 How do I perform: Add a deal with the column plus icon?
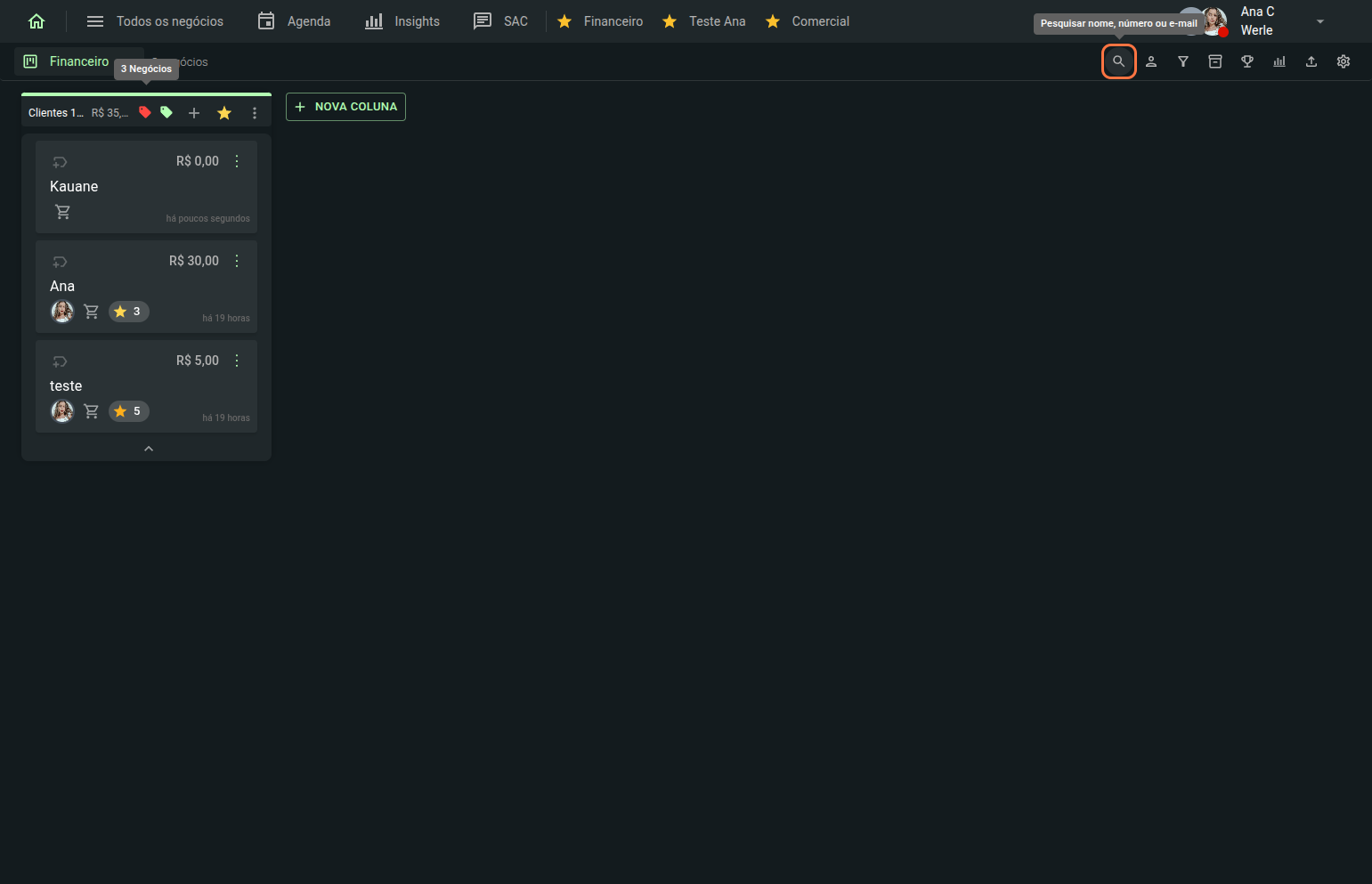click(194, 113)
